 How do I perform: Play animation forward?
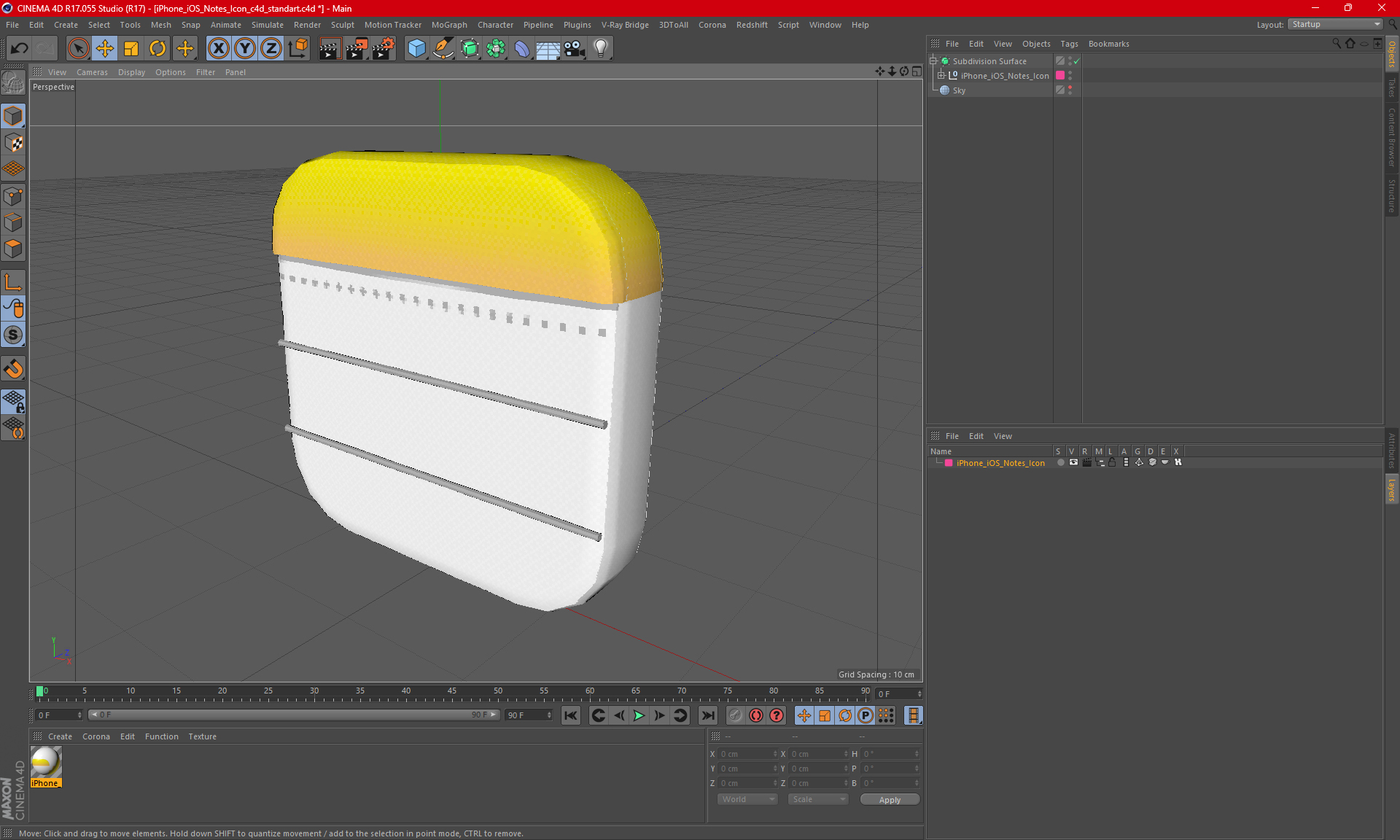tap(639, 715)
